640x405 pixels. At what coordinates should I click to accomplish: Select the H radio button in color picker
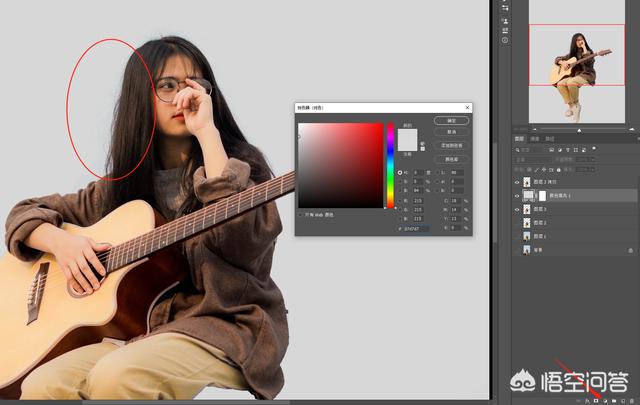pos(400,173)
